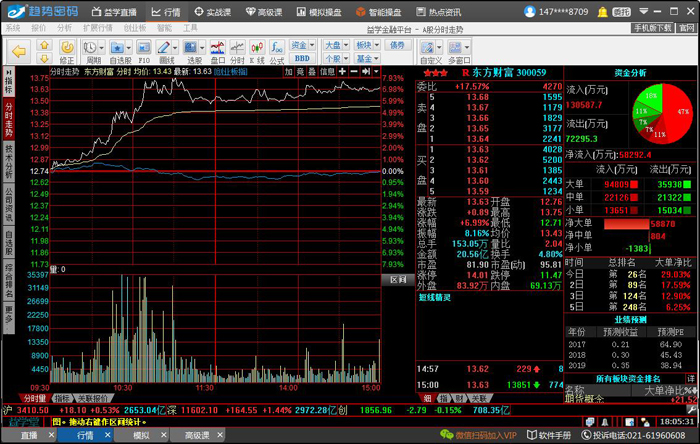Toggle the 竞 (auction) button on chart header

point(301,72)
